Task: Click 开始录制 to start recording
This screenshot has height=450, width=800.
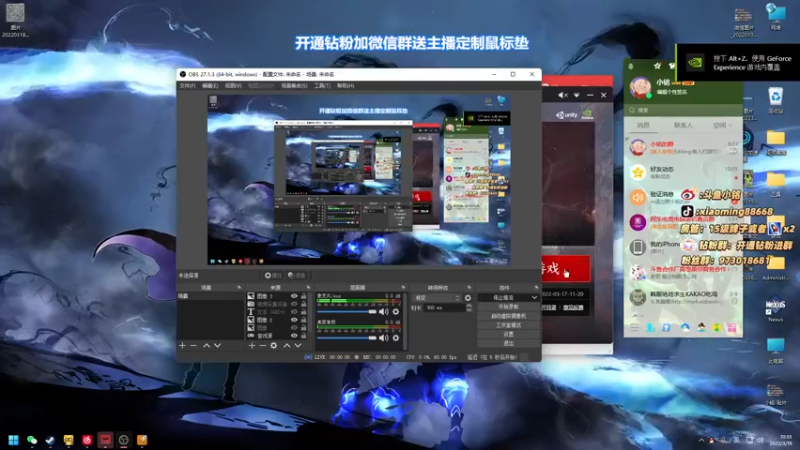Action: click(508, 307)
